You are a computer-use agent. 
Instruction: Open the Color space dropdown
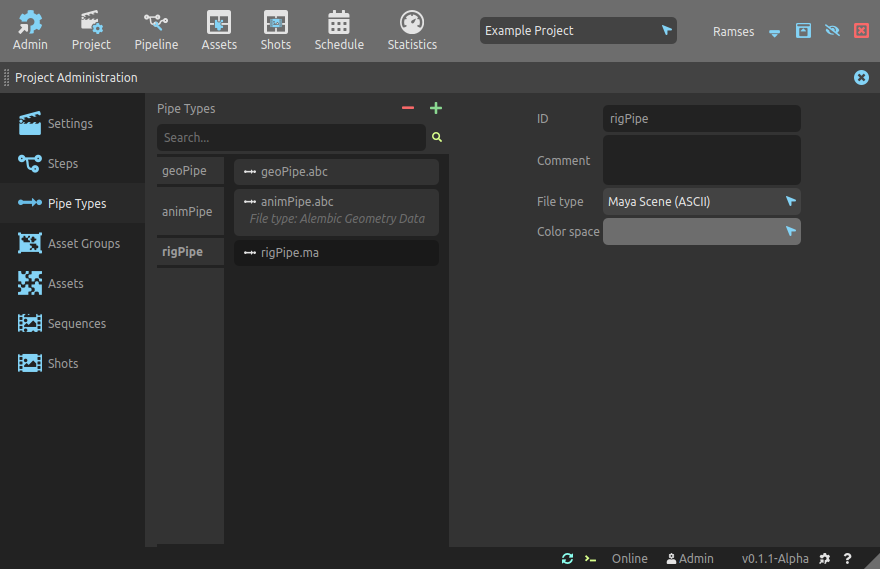coord(701,232)
